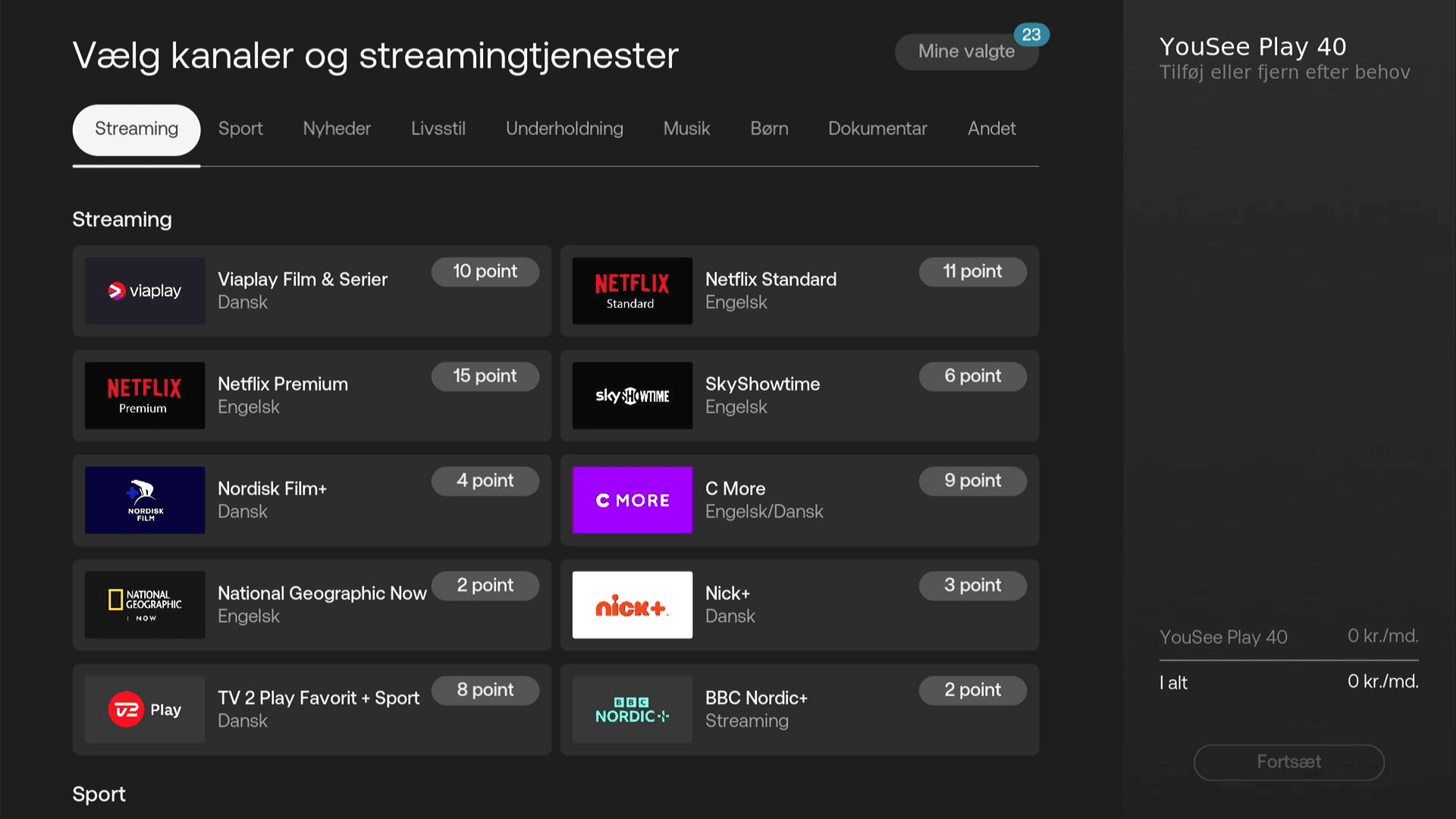Click the BBC Nordic+ logo
This screenshot has width=1456, height=819.
click(x=632, y=710)
